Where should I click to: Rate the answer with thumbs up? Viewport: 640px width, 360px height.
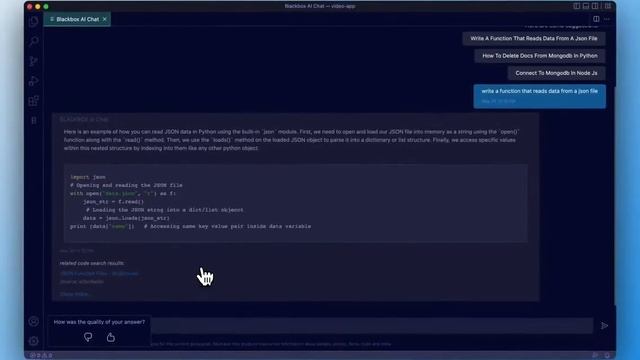point(111,337)
